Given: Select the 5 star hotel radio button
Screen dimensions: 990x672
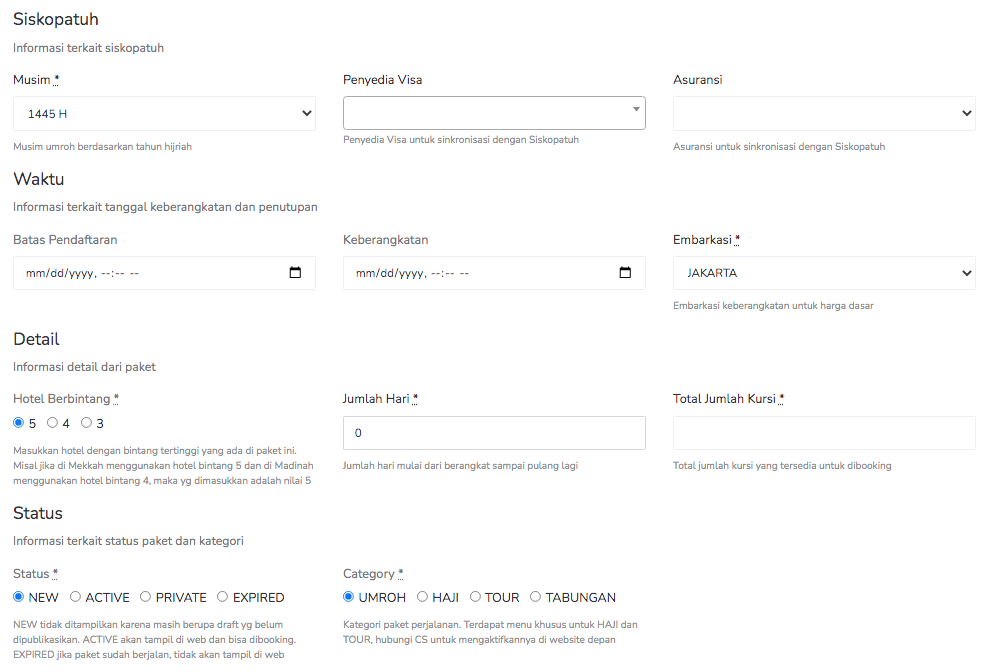Looking at the screenshot, I should (x=19, y=423).
